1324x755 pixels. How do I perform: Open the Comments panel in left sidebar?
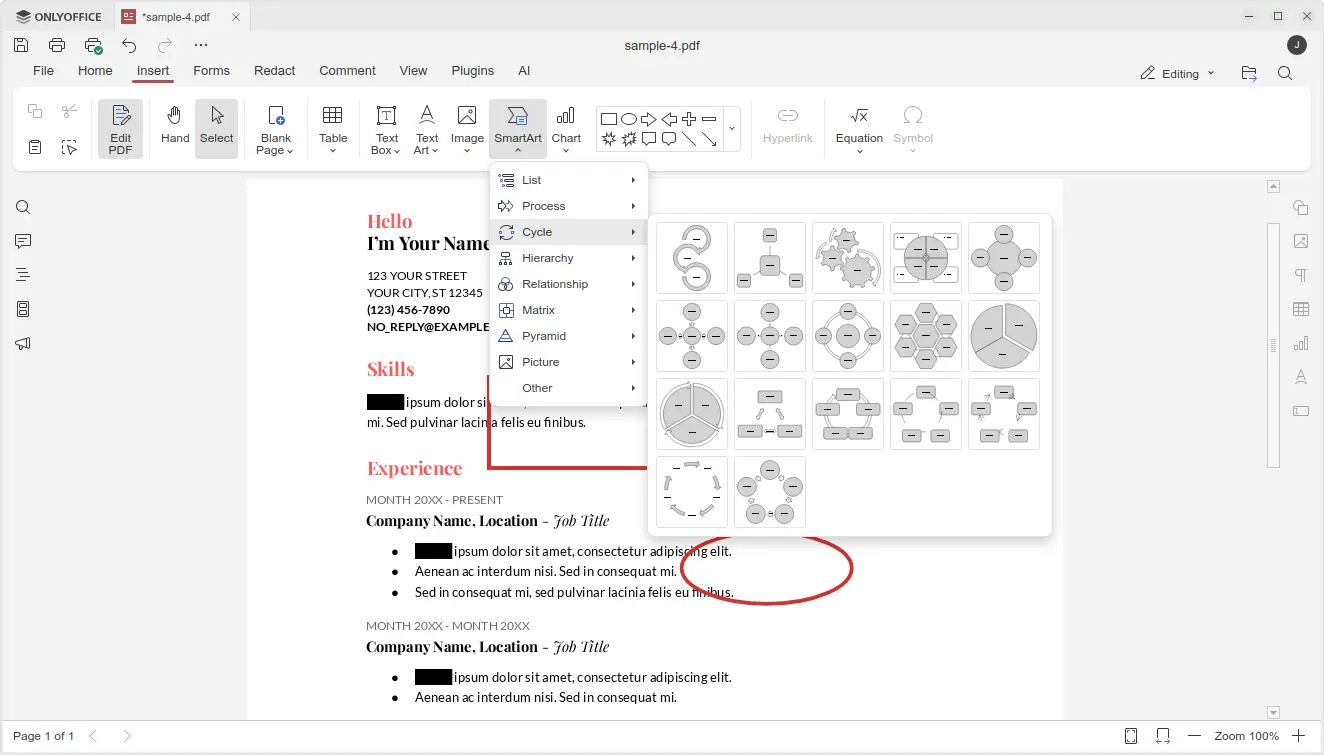click(x=23, y=241)
